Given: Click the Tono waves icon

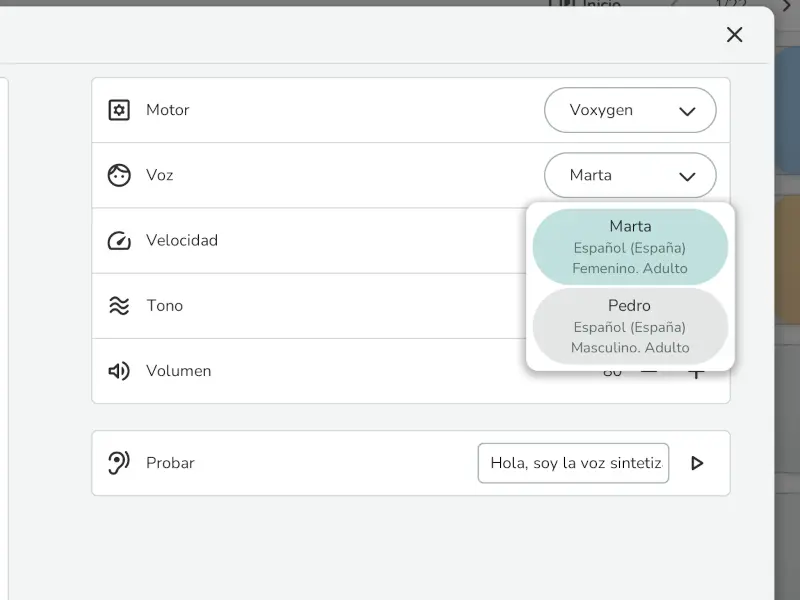Looking at the screenshot, I should [118, 306].
